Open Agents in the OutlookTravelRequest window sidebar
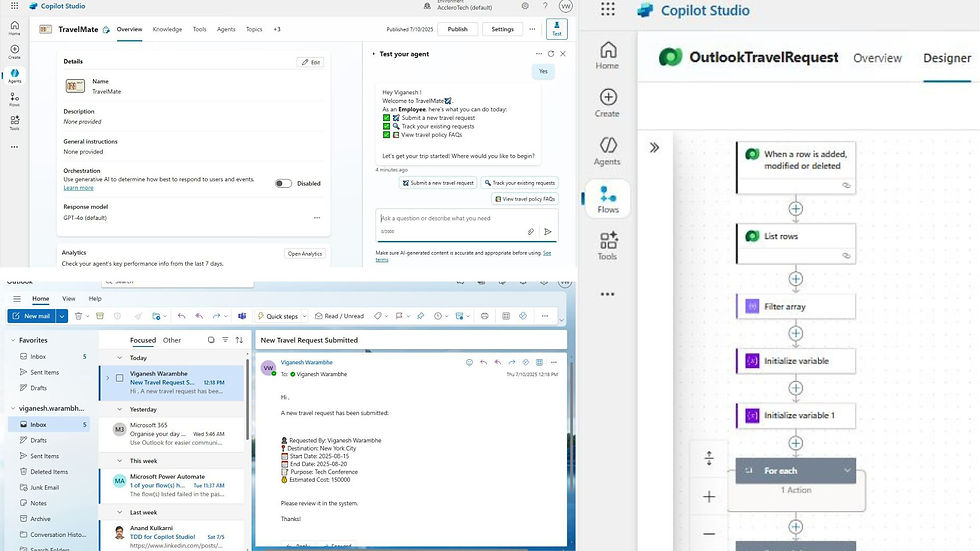The width and height of the screenshot is (980, 551). [608, 151]
